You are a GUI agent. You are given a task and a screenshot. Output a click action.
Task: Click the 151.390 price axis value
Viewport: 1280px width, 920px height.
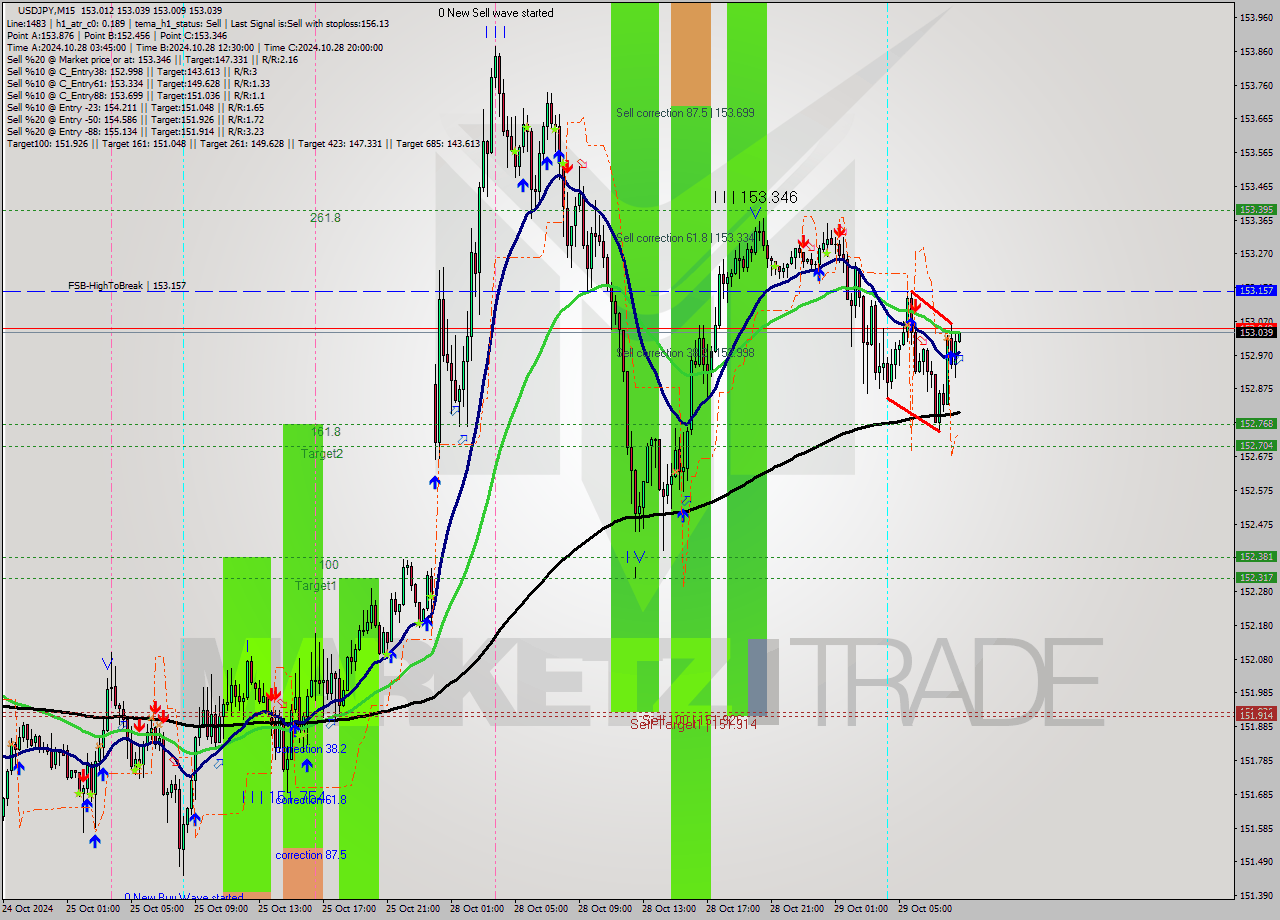click(x=1257, y=895)
